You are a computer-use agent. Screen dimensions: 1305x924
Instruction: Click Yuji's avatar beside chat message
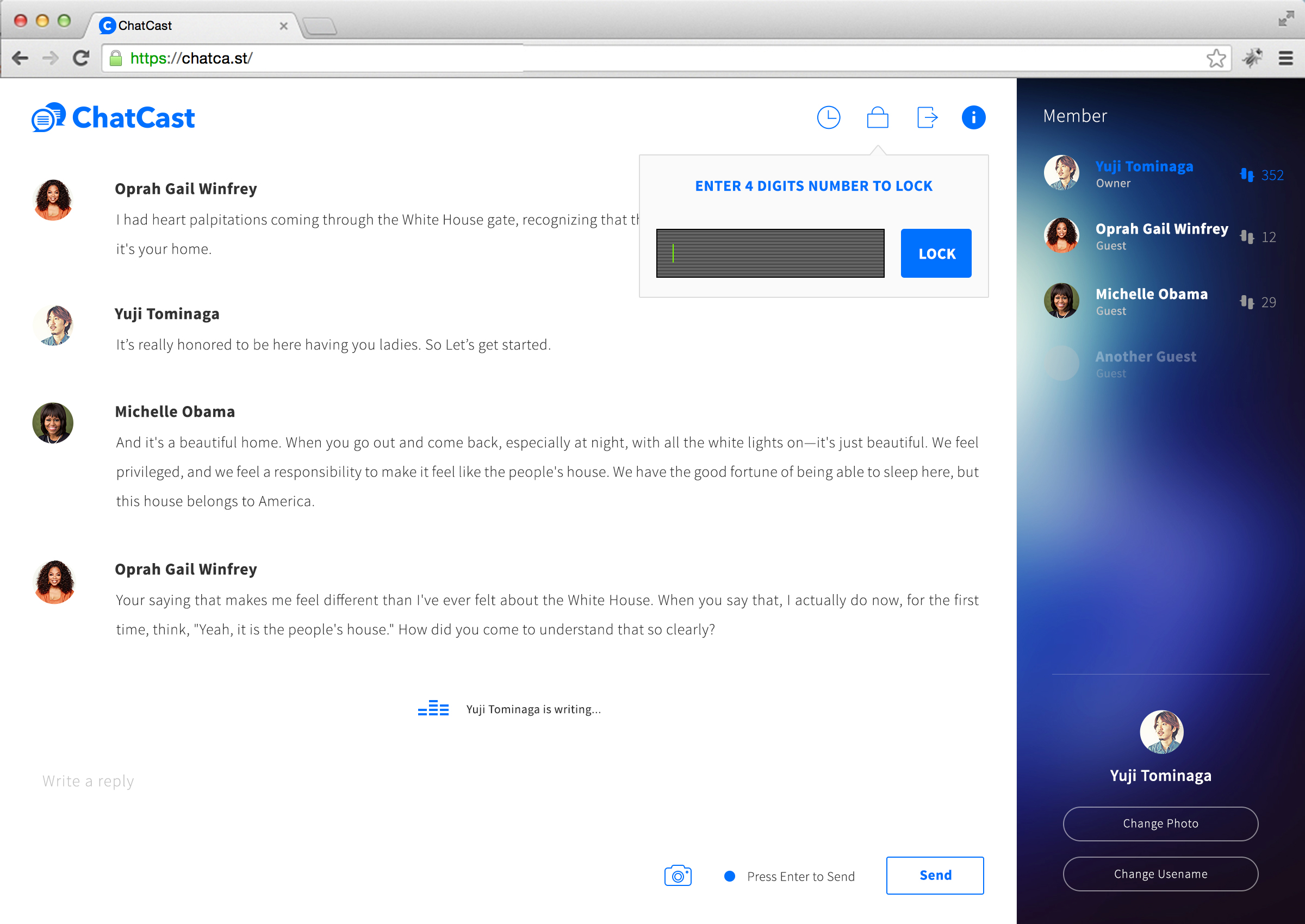pos(53,325)
